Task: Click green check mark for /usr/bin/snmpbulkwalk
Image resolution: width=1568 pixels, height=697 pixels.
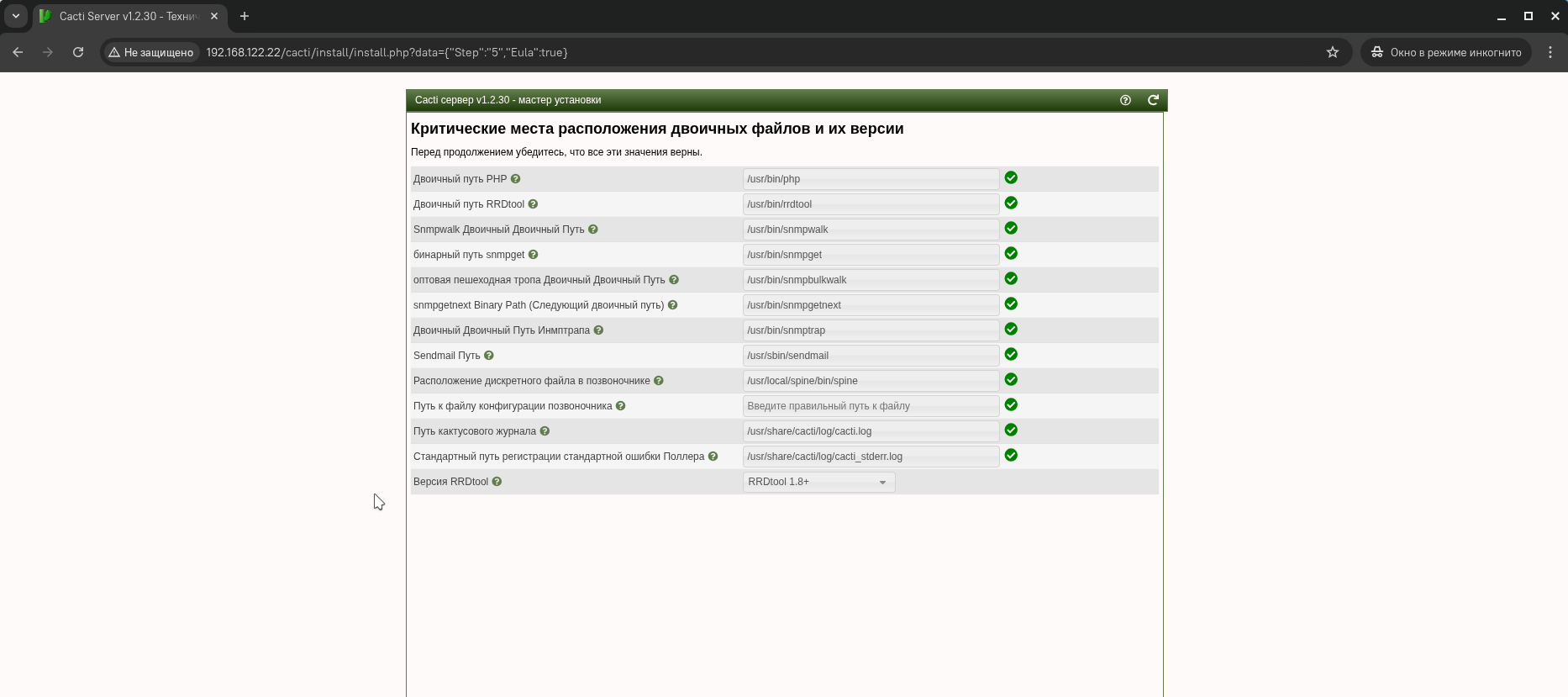Action: [1012, 279]
